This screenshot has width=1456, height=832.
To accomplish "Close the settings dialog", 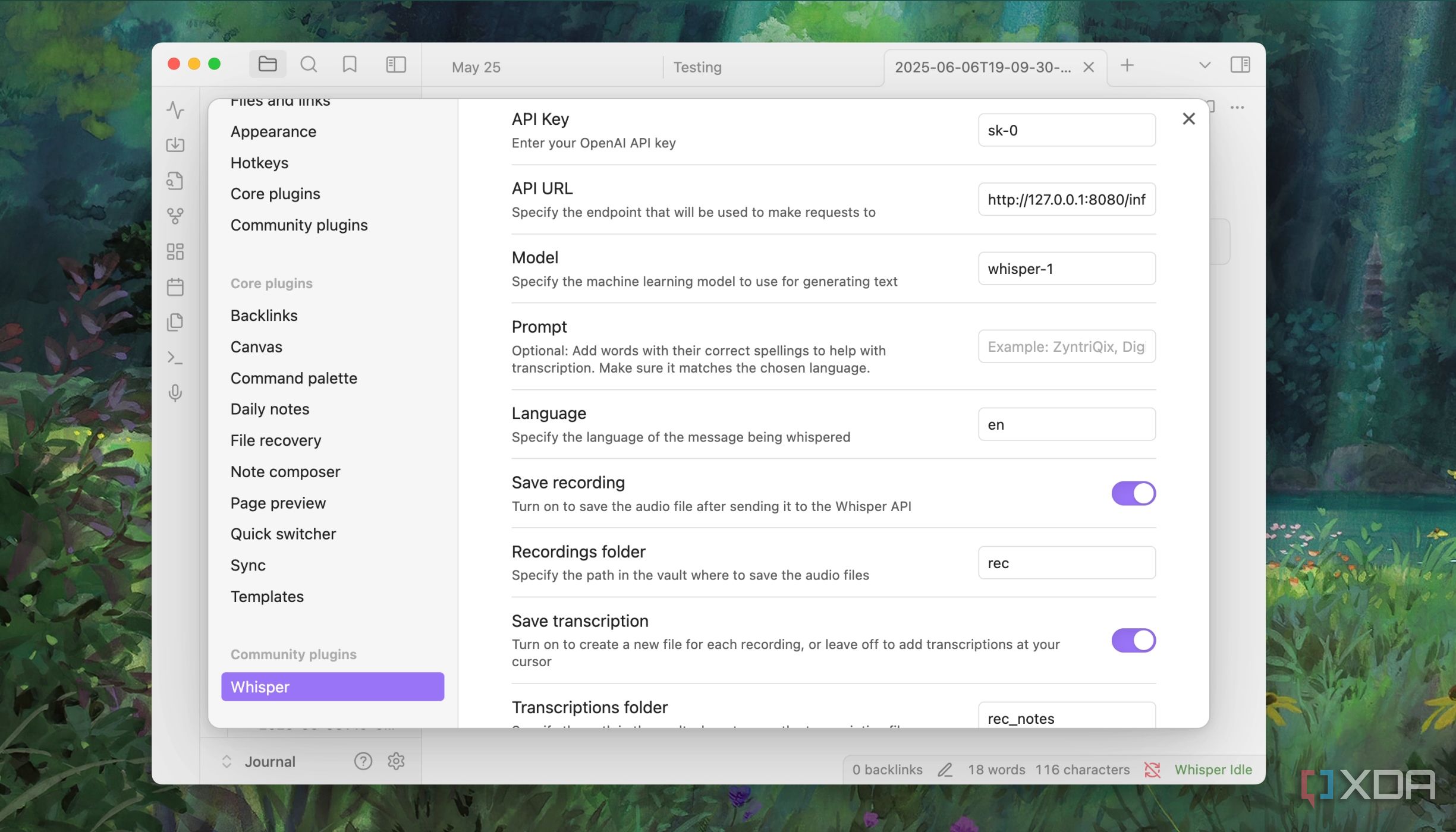I will point(1188,119).
